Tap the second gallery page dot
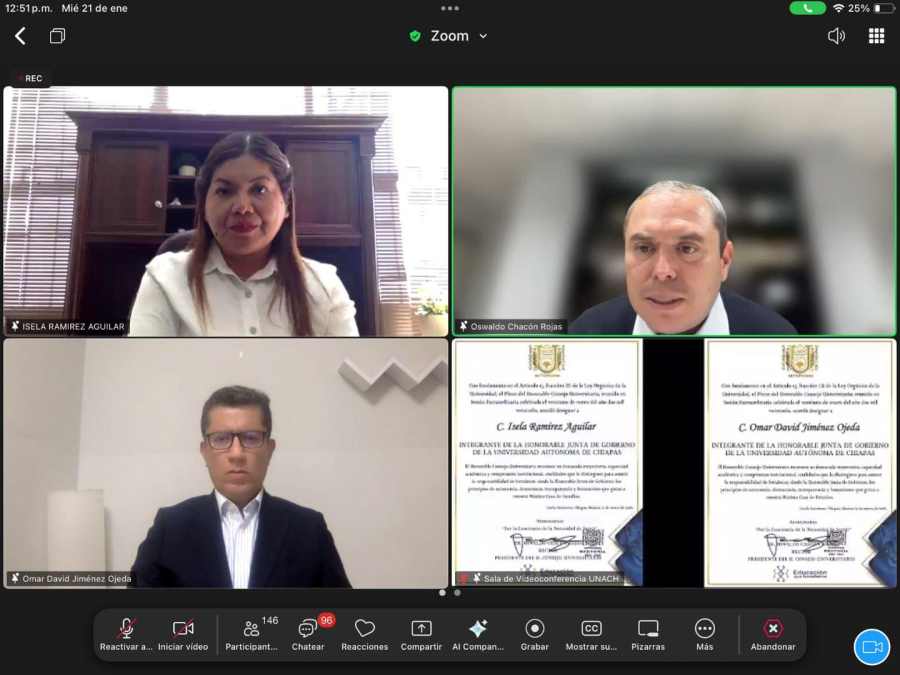The width and height of the screenshot is (900, 675). coord(457,593)
